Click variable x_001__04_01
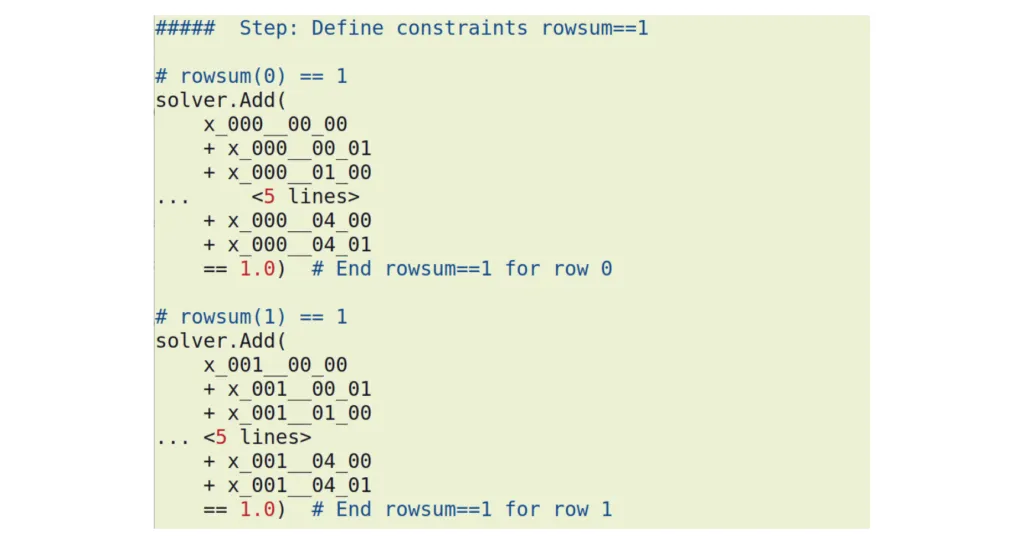 coord(299,485)
